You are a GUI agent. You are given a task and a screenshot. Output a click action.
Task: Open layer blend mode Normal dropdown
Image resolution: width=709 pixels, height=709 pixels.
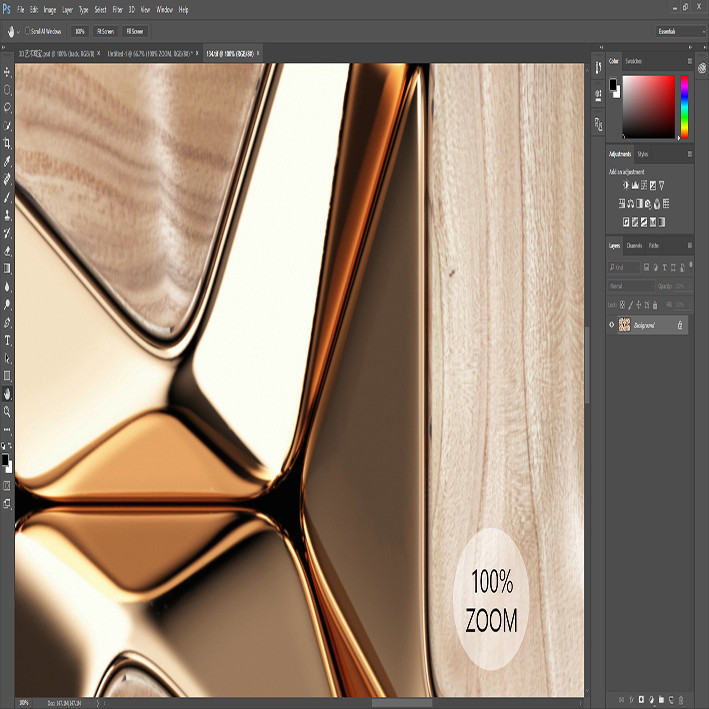(631, 286)
